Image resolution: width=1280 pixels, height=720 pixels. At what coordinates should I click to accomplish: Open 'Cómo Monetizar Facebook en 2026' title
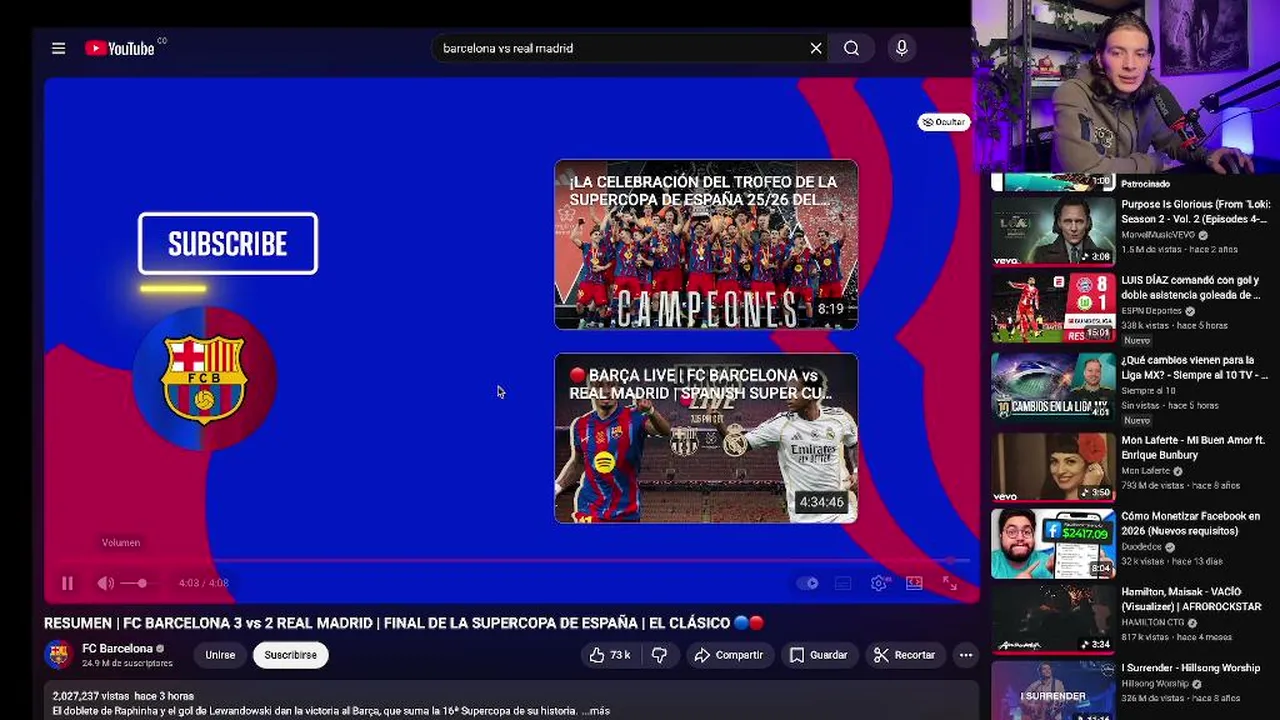point(1191,523)
